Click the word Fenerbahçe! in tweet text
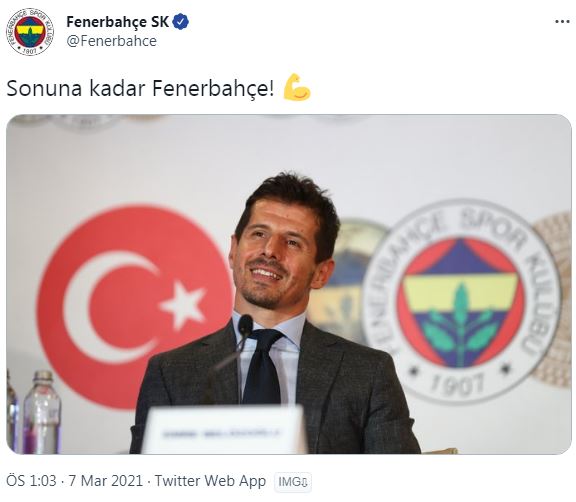Screen dimensions: 576x502 pyautogui.click(x=213, y=89)
